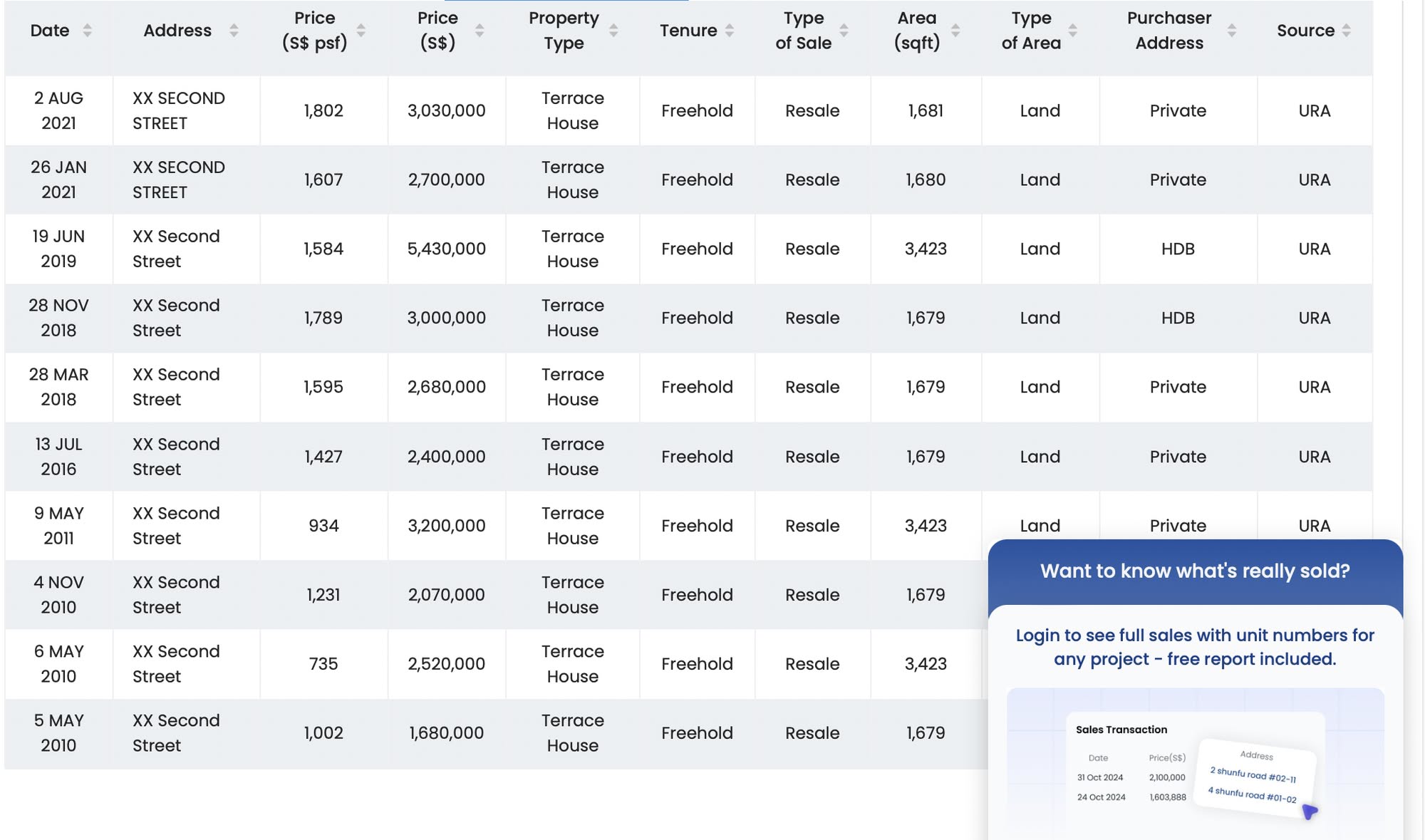Click the 2,400,000 price cell
Image resolution: width=1425 pixels, height=840 pixels.
[447, 457]
